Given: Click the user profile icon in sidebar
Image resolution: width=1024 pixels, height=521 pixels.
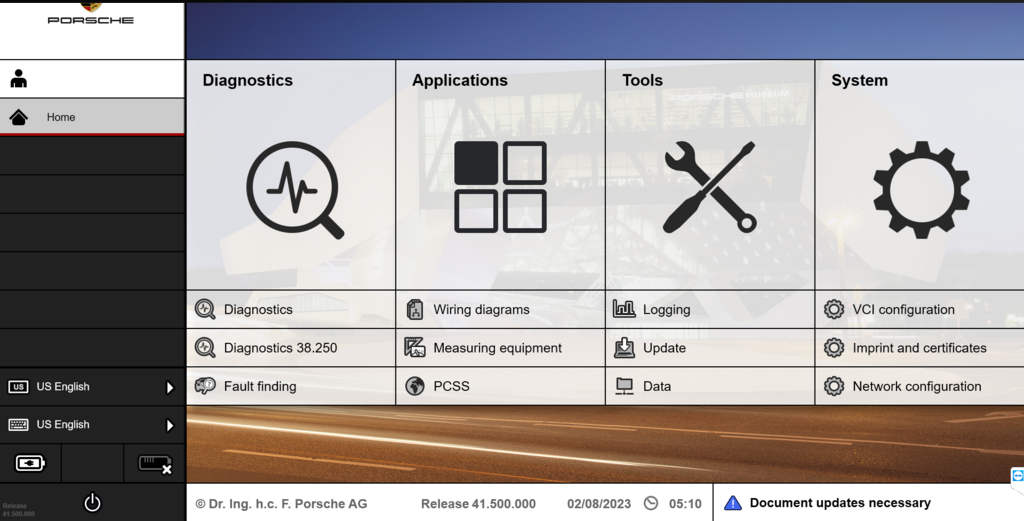Looking at the screenshot, I should pos(19,79).
